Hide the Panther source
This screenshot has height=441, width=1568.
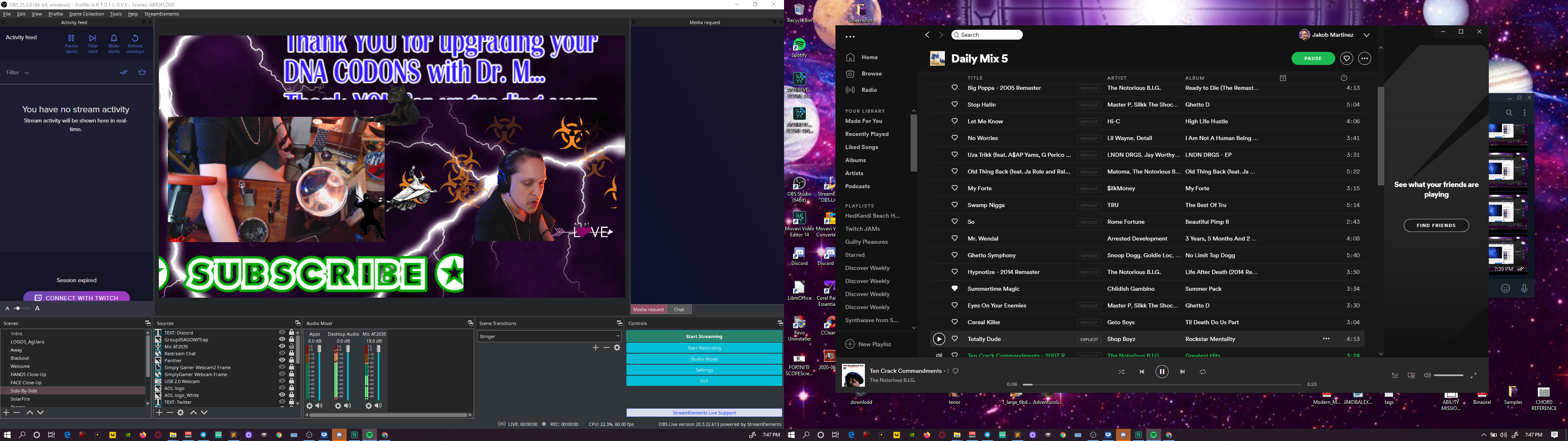pyautogui.click(x=282, y=361)
